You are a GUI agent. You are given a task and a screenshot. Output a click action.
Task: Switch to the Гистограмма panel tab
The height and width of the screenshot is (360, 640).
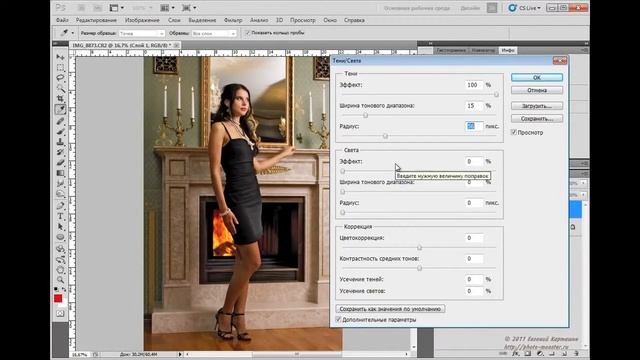451,50
